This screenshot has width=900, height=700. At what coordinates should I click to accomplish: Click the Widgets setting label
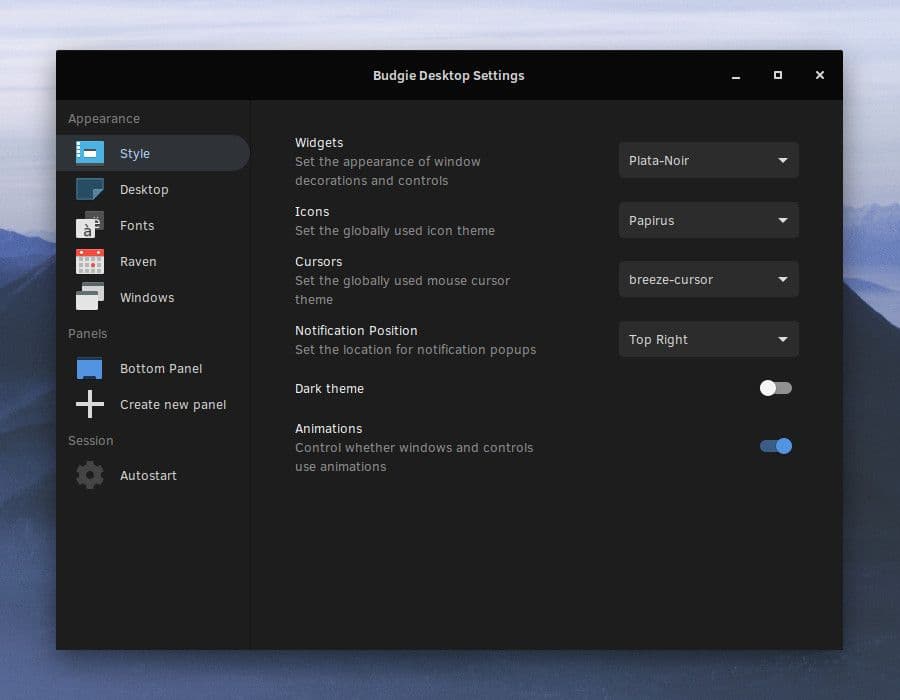click(319, 143)
